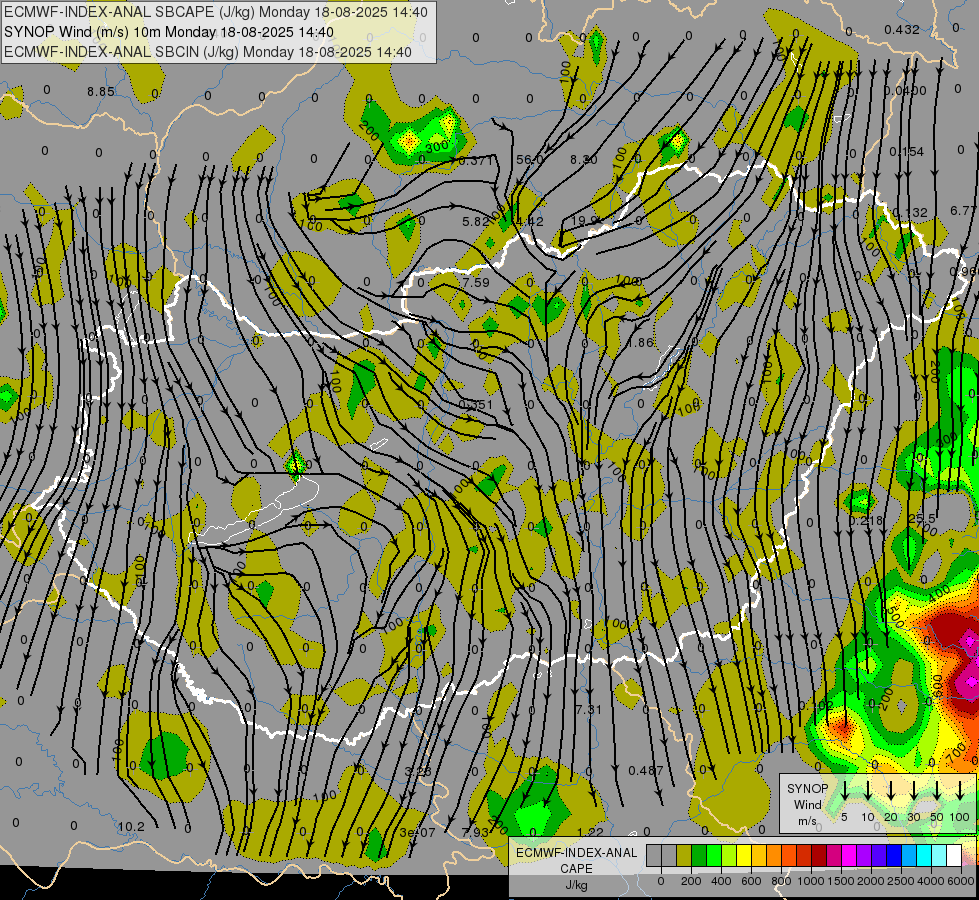
Task: Select the SBCIN header line in title box
Action: point(208,52)
